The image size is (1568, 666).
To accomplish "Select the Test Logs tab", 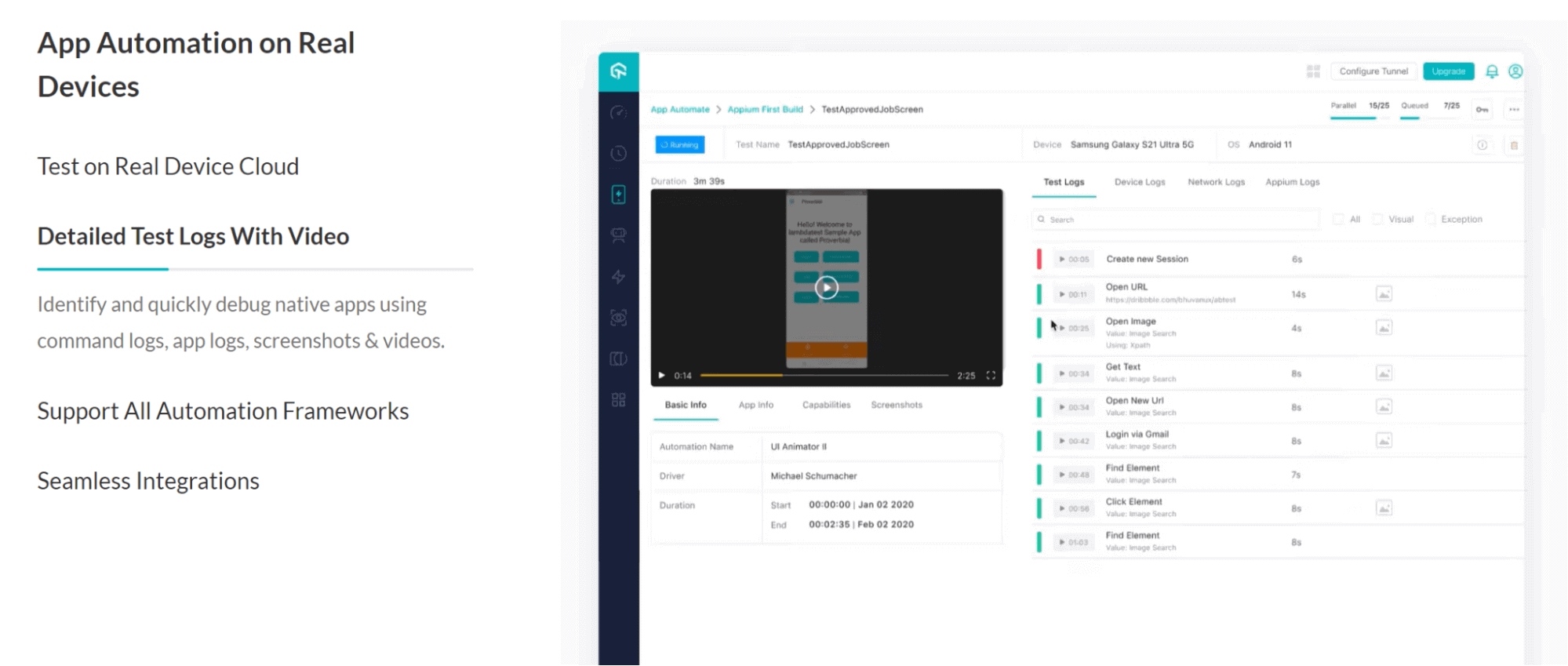I will pos(1064,182).
